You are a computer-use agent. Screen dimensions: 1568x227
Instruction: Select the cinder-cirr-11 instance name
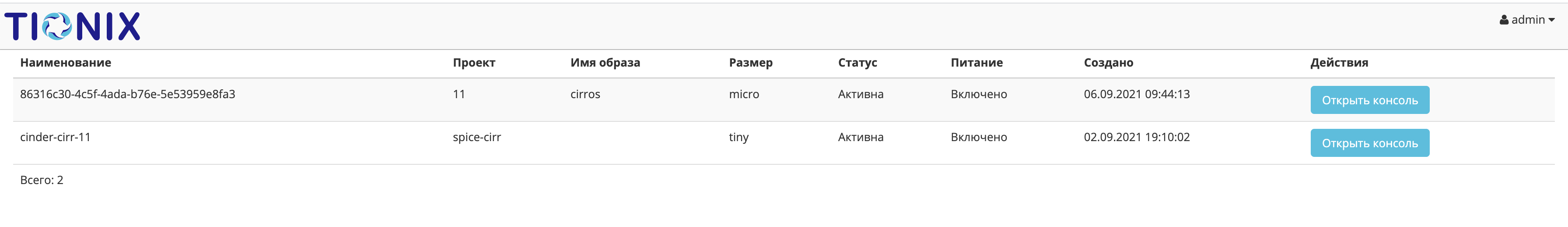tap(56, 137)
